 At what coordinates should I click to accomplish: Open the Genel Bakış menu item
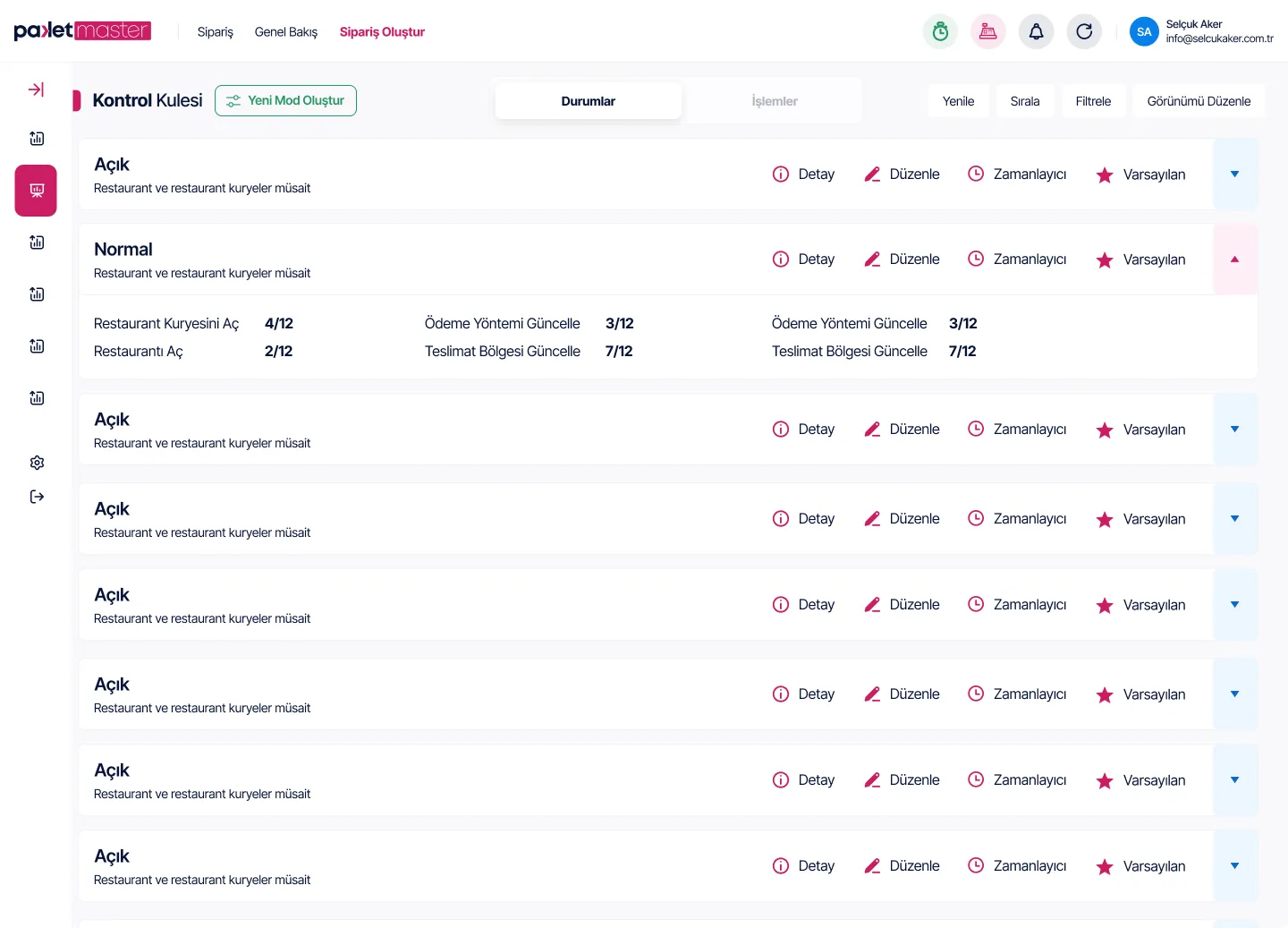point(286,32)
